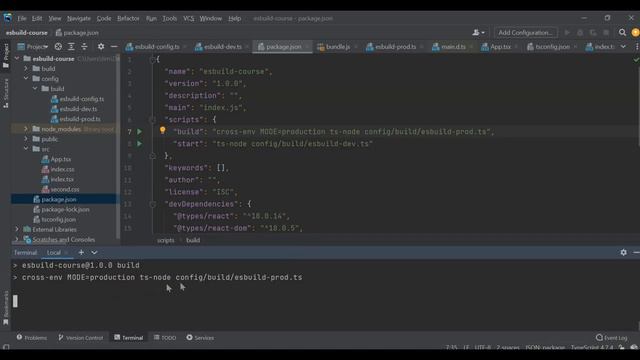
Task: Click the esbuild-course navigation bar breadcrumb
Action: coord(27,33)
